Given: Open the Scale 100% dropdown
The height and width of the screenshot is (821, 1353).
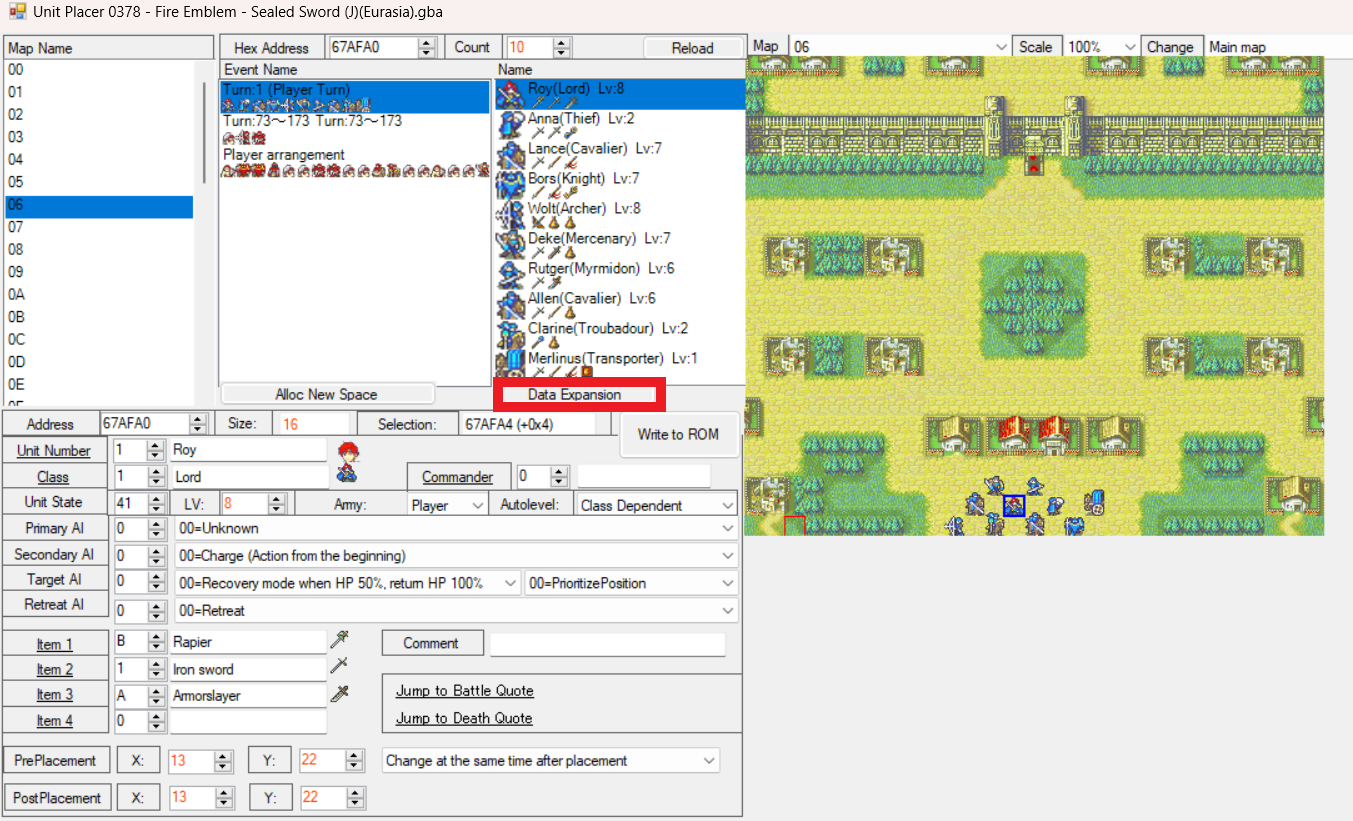Looking at the screenshot, I should click(1102, 47).
